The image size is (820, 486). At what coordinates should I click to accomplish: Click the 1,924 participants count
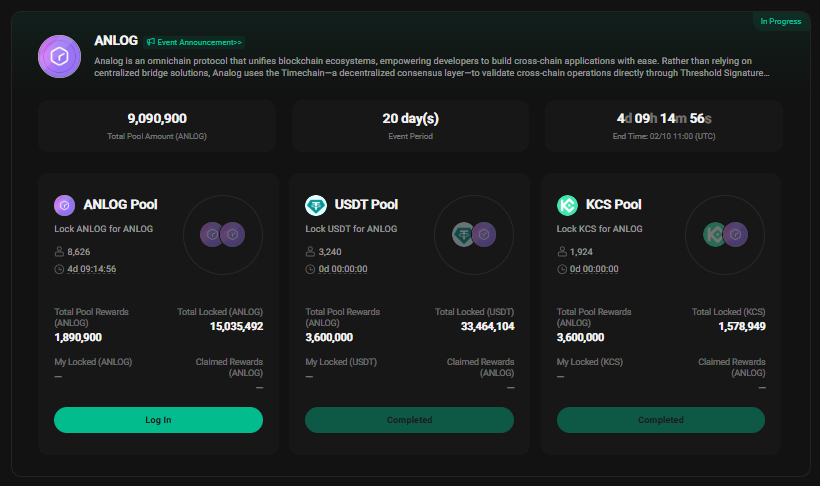pos(582,252)
